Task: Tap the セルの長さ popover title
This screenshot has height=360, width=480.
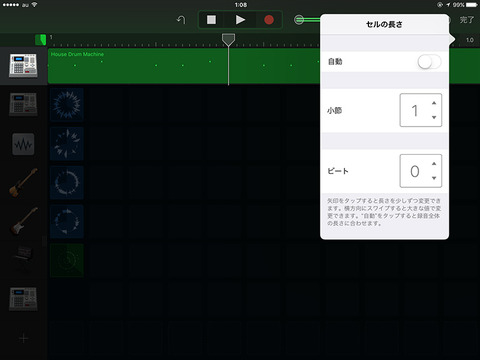Action: point(384,24)
